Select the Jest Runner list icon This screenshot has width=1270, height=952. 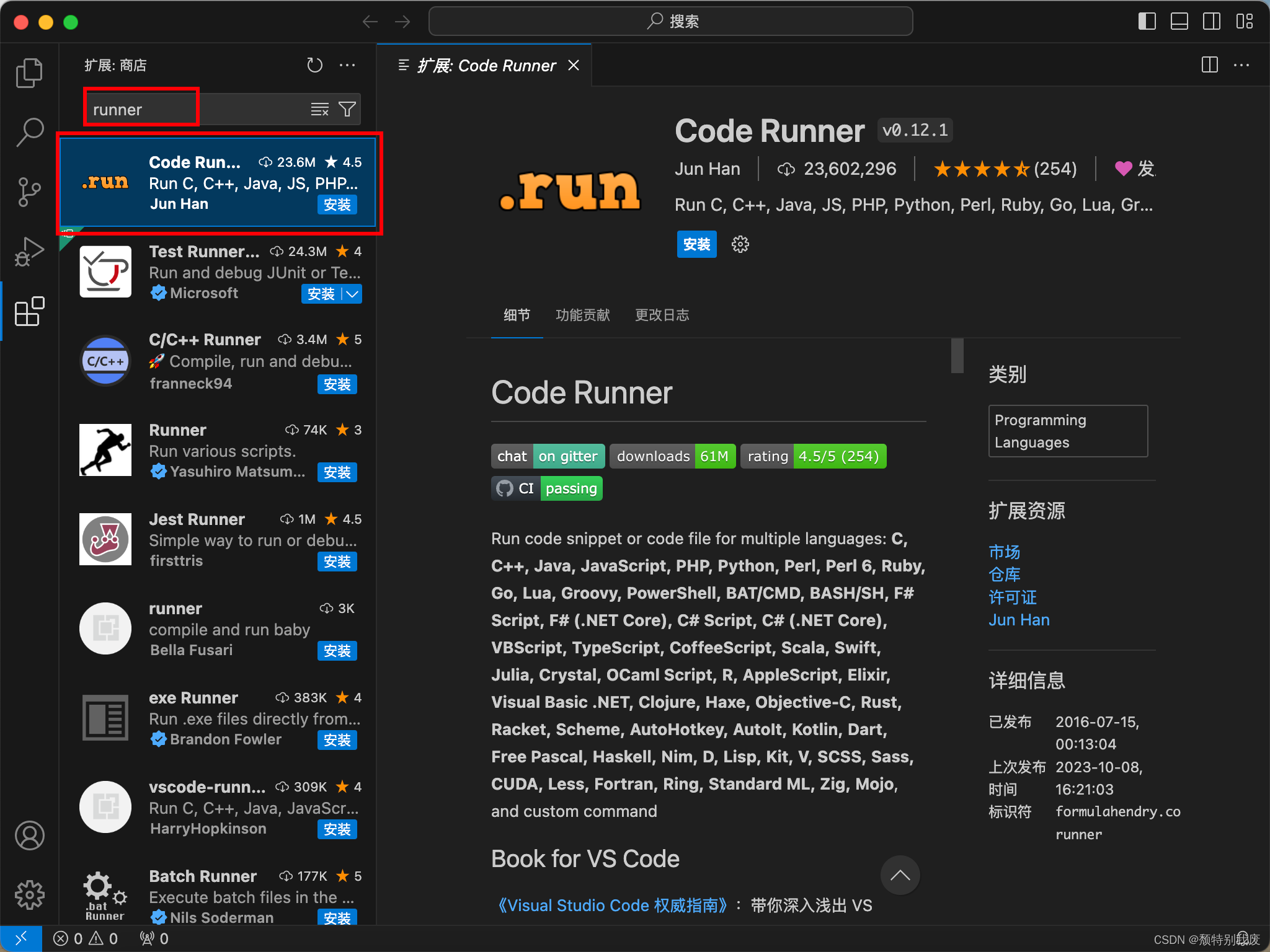[x=105, y=539]
